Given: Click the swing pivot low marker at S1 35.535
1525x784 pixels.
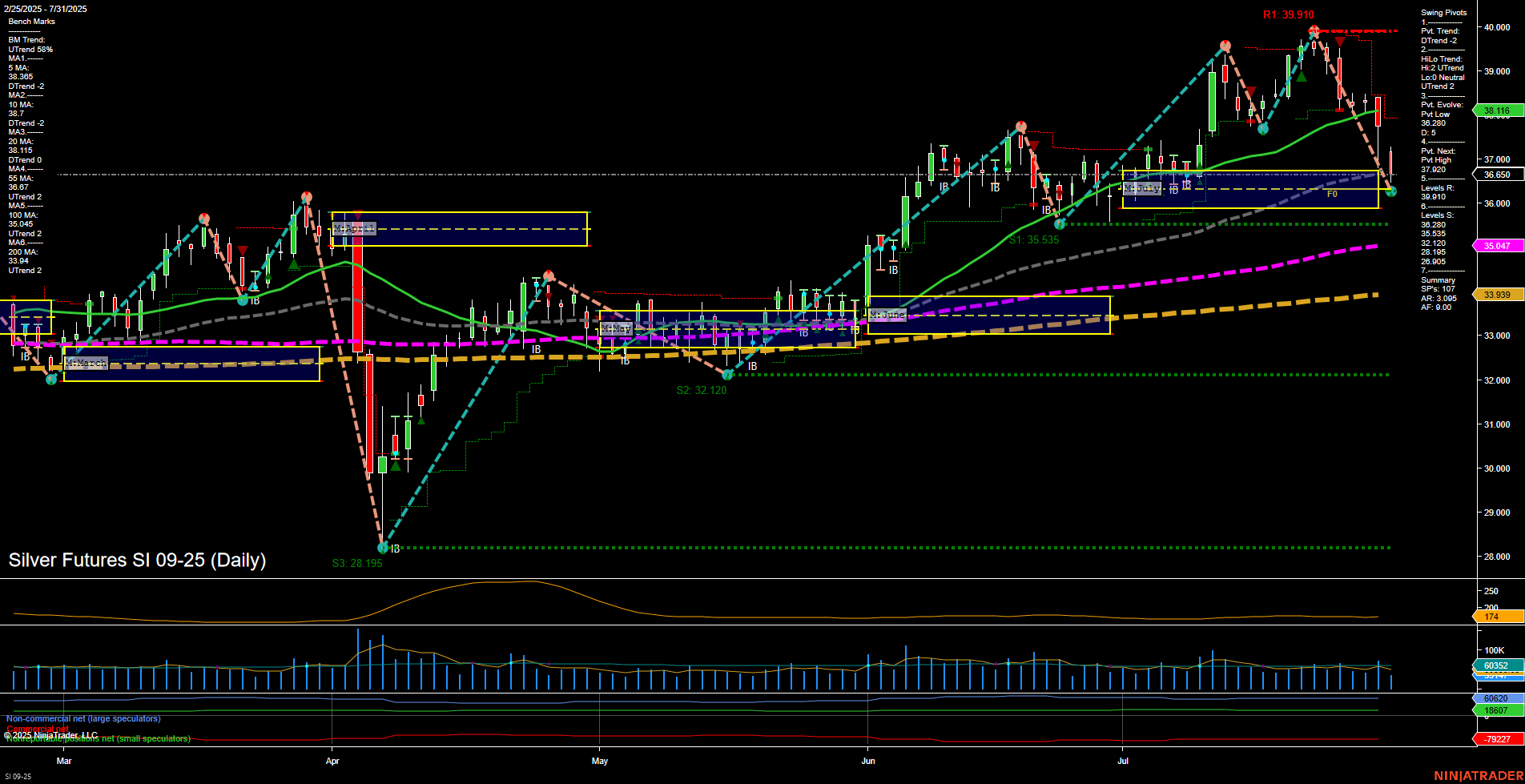Looking at the screenshot, I should [1060, 224].
